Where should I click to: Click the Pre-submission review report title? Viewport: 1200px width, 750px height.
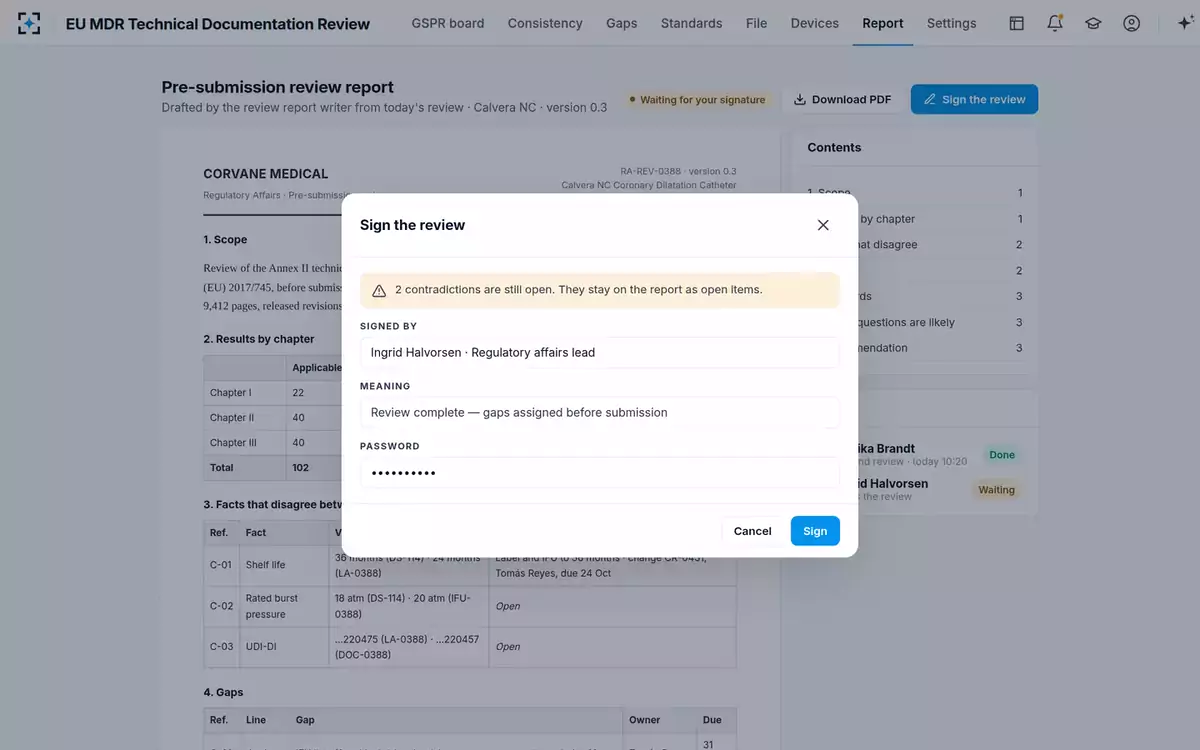pos(278,87)
